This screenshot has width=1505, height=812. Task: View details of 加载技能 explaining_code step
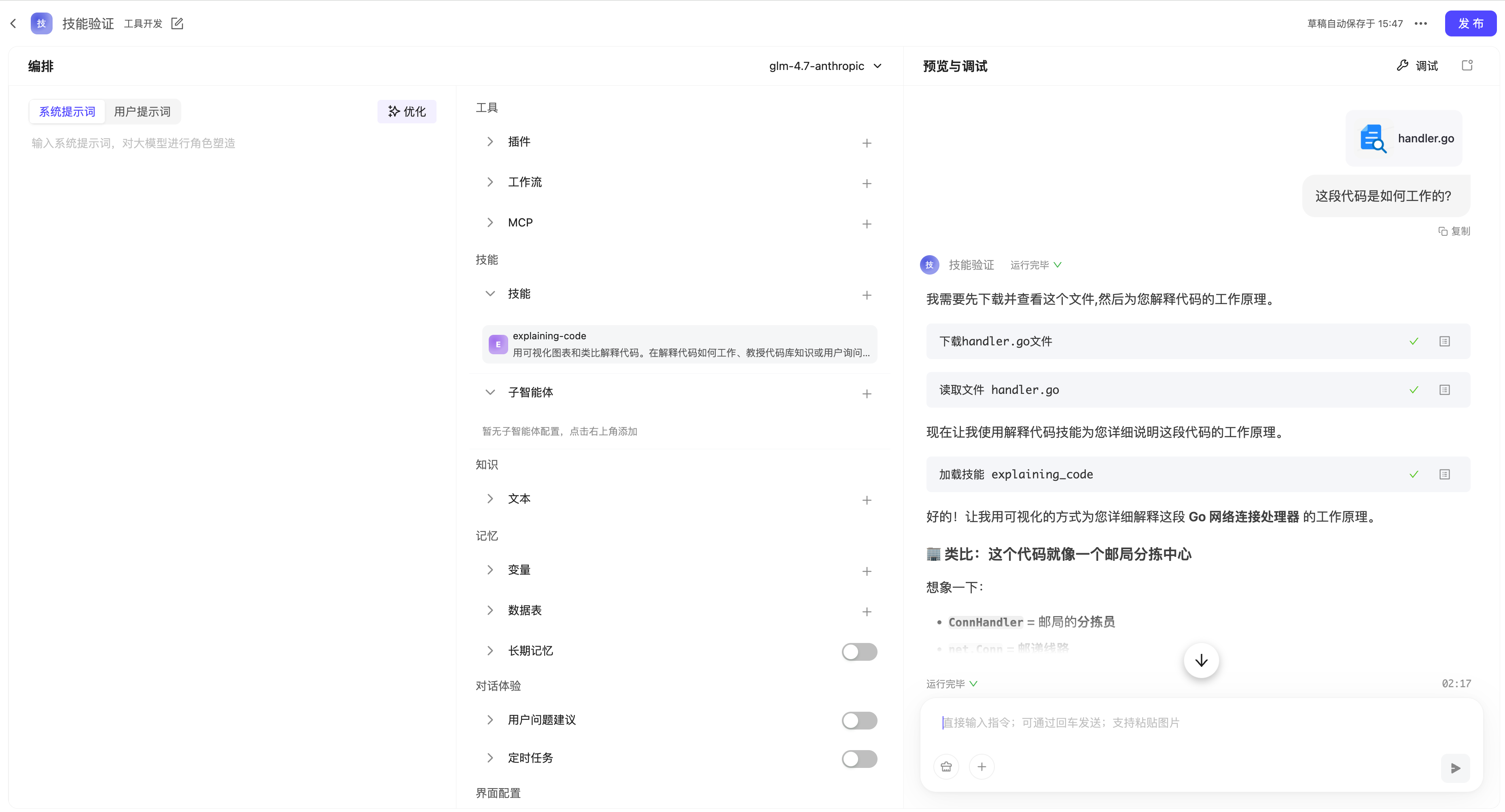click(x=1444, y=474)
